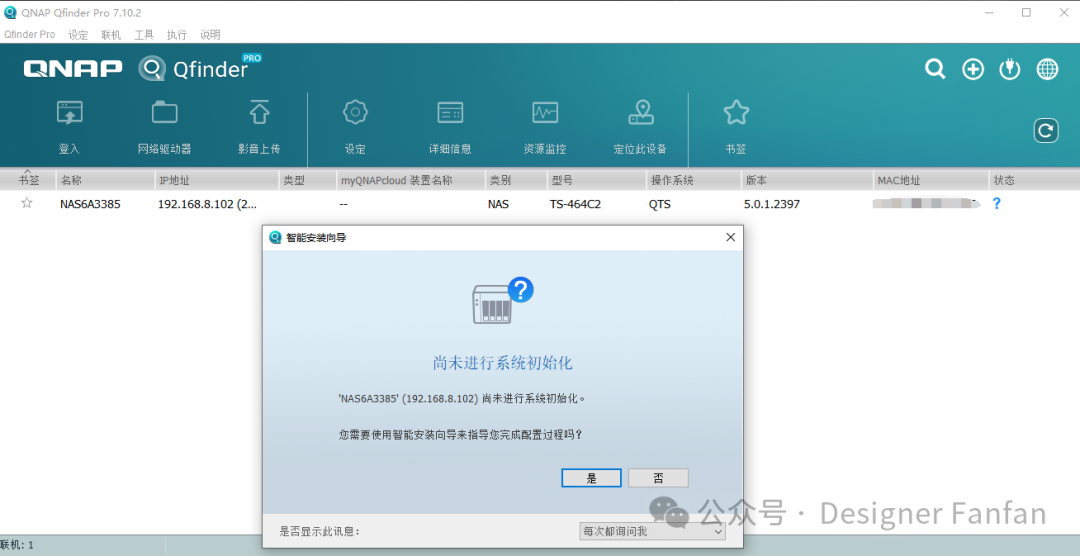Open the 书签 bookmark star toolbar icon
This screenshot has height=556, width=1080.
pyautogui.click(x=736, y=112)
